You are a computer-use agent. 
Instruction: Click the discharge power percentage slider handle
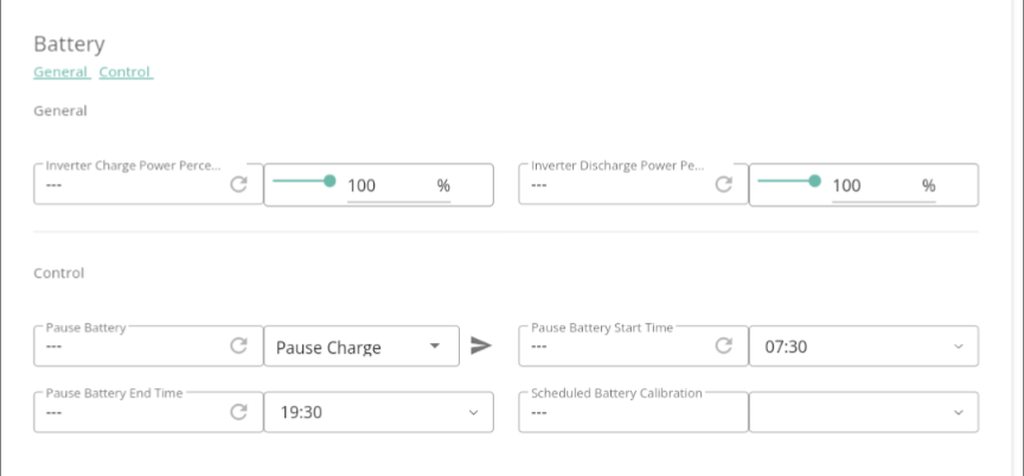815,181
